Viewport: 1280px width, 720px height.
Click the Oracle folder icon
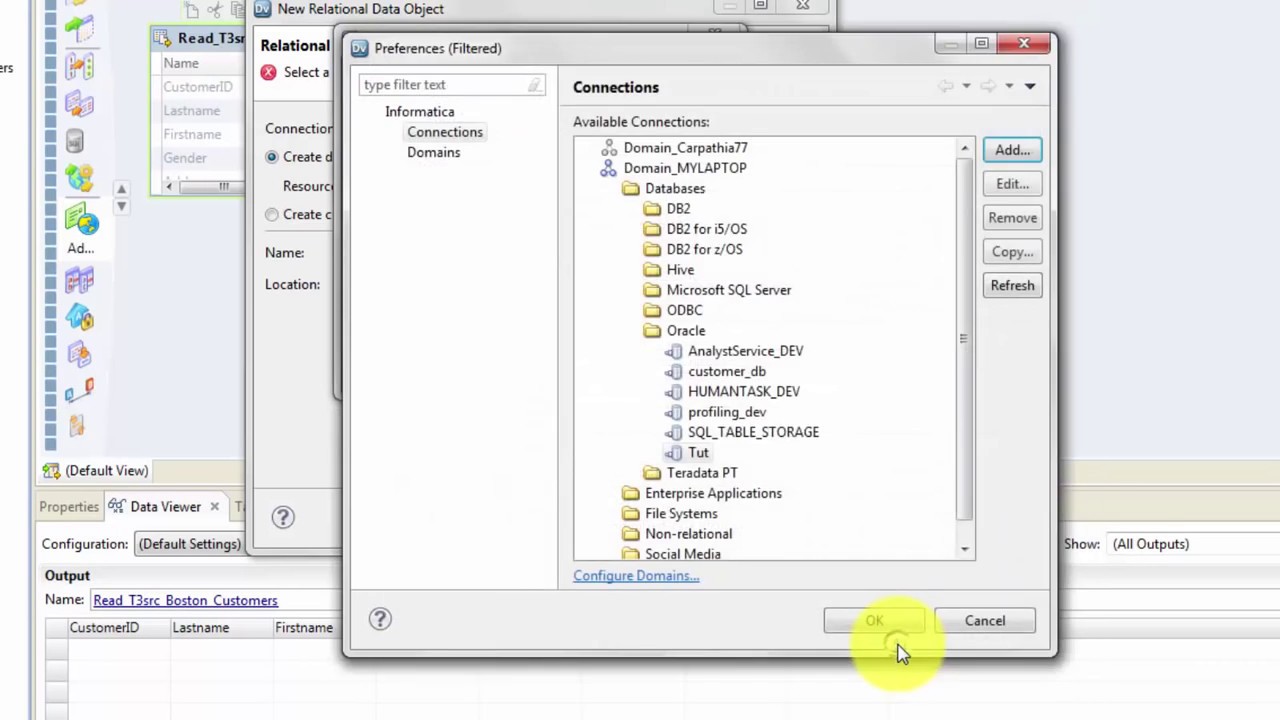pos(652,331)
